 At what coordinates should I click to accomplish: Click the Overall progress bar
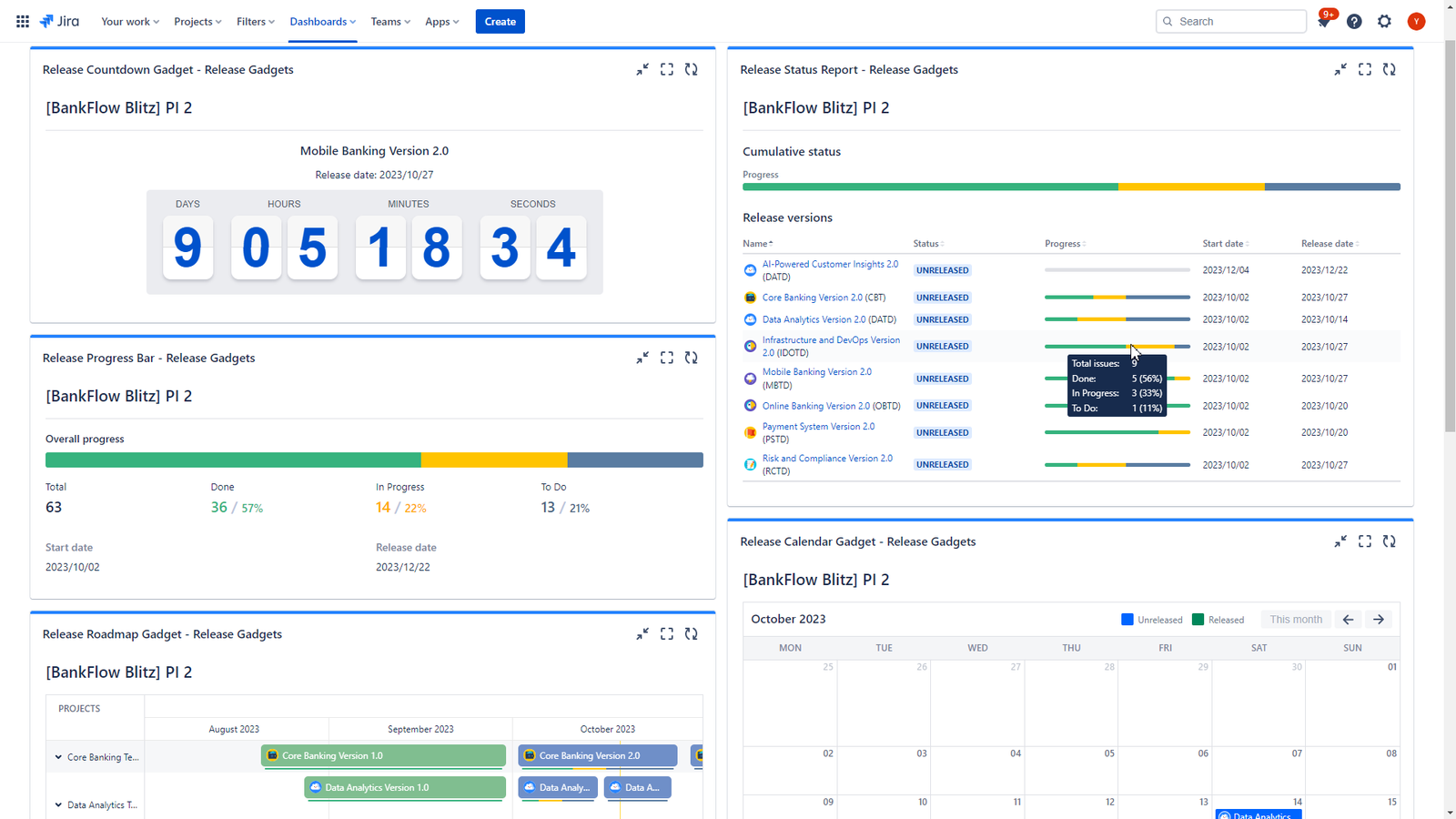374,460
